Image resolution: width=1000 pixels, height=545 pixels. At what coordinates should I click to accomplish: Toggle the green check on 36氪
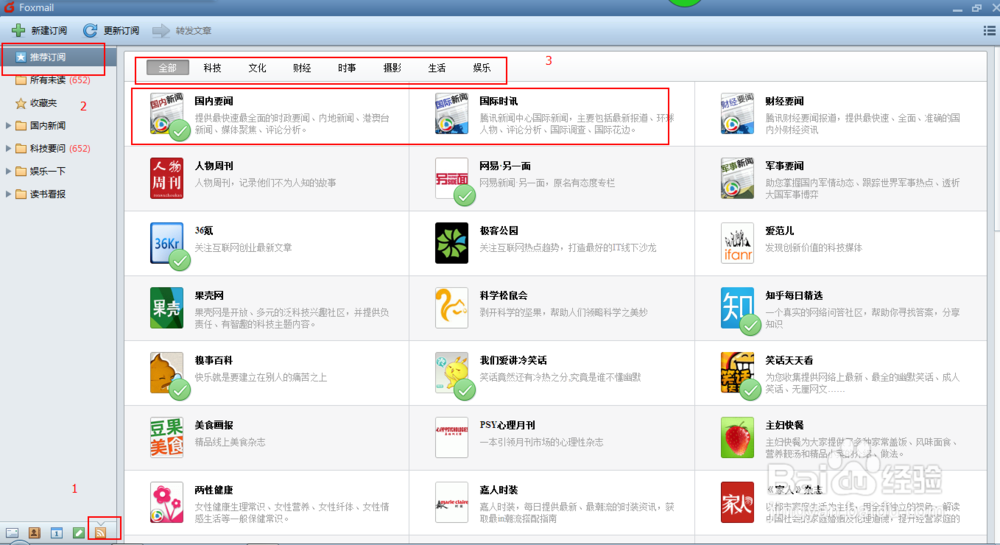pos(180,260)
